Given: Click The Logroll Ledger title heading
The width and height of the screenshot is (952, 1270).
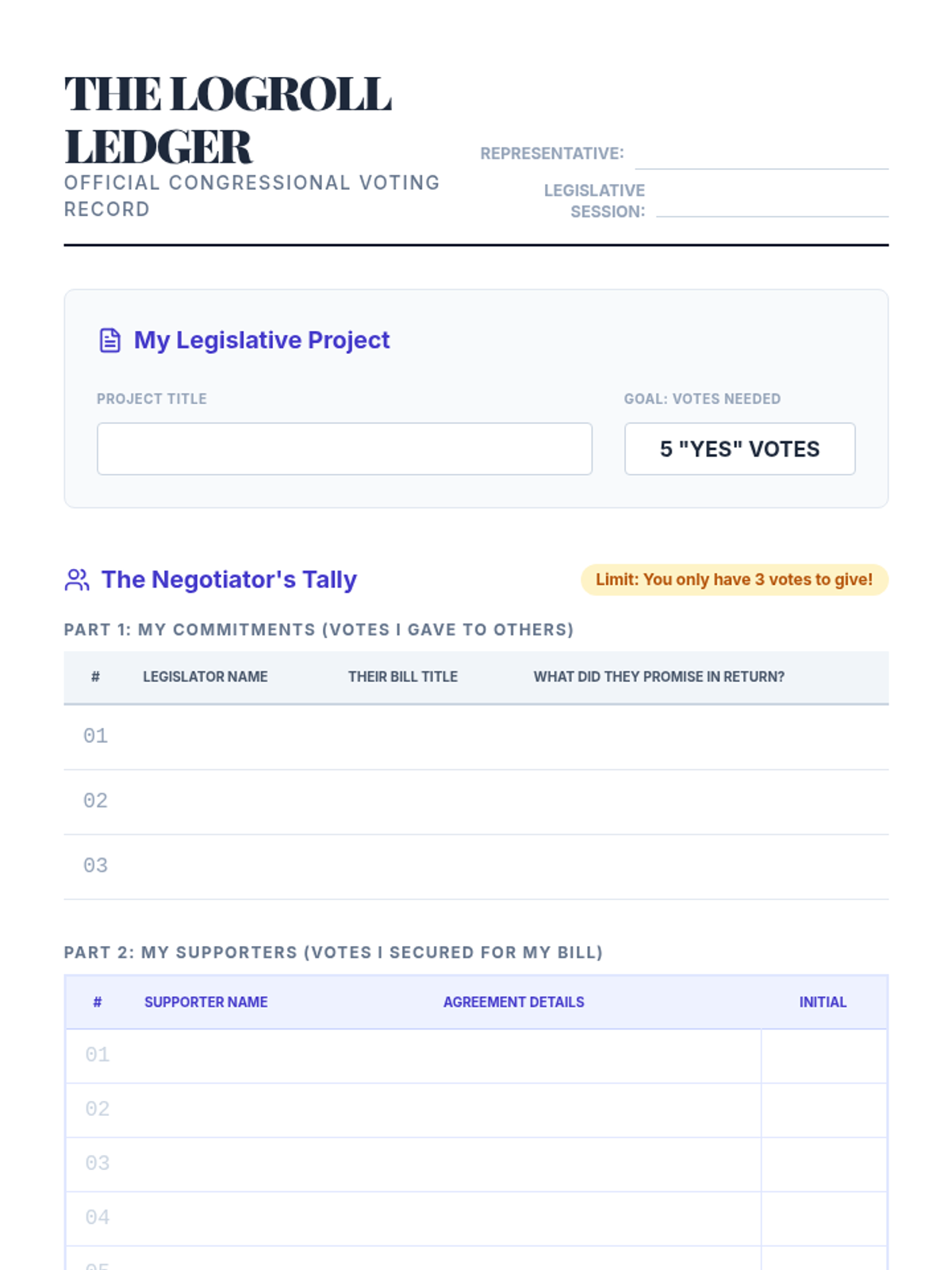Looking at the screenshot, I should coord(228,121).
